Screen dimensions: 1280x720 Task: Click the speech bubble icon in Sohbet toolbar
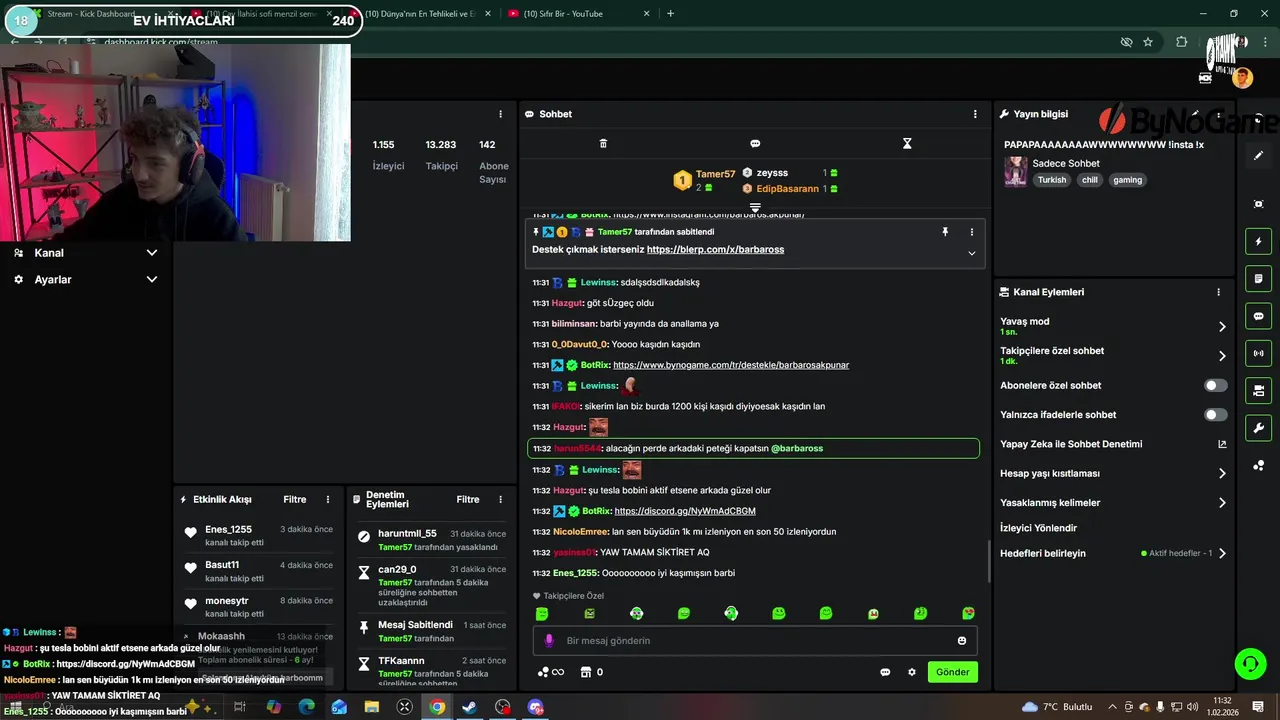(x=755, y=144)
